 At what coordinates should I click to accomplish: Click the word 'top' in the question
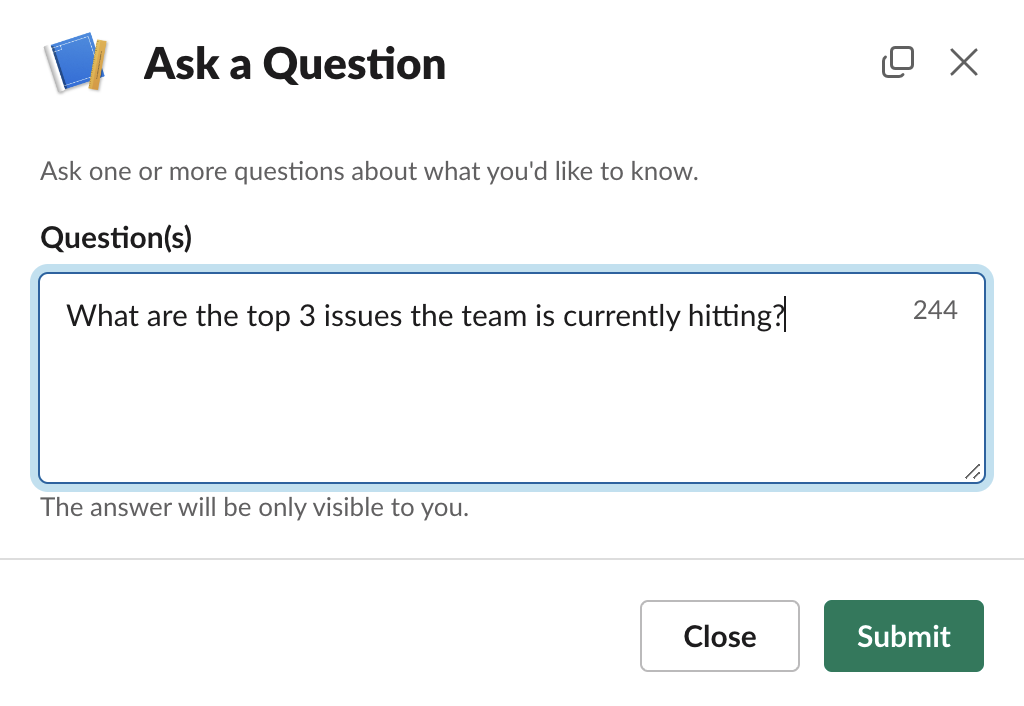pyautogui.click(x=265, y=317)
